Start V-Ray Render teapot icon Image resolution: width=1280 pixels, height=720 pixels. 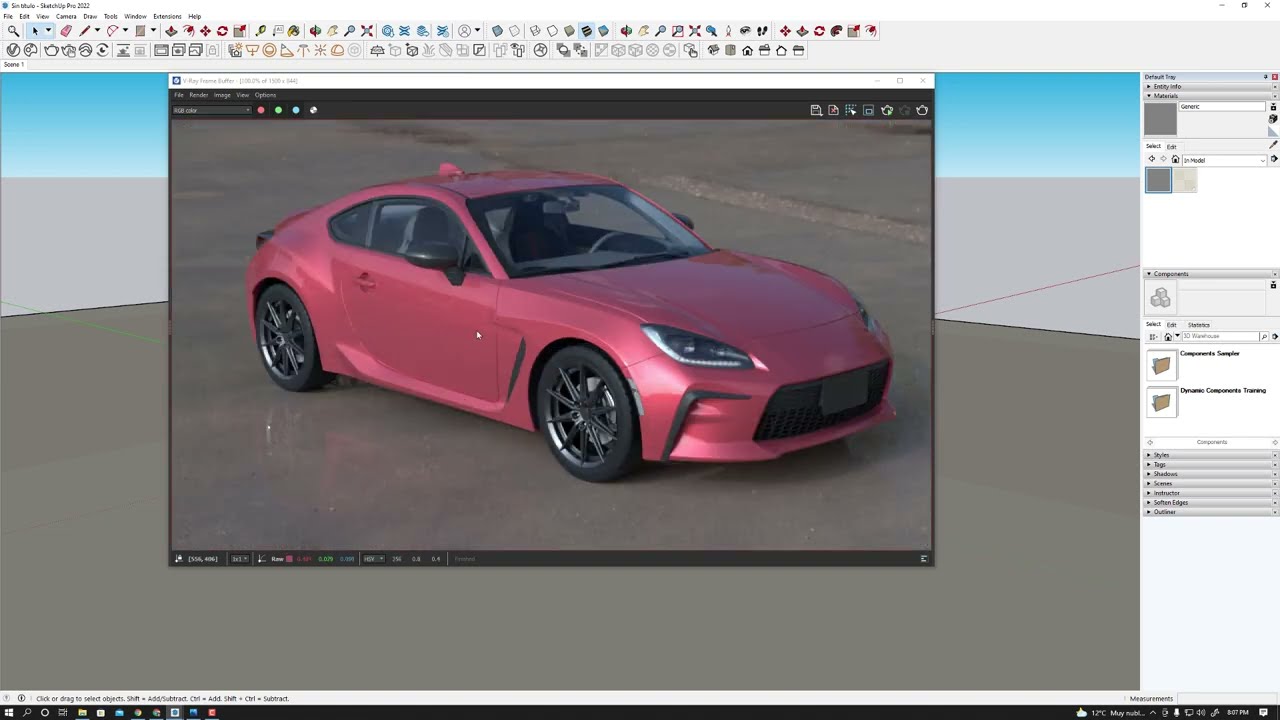[51, 50]
